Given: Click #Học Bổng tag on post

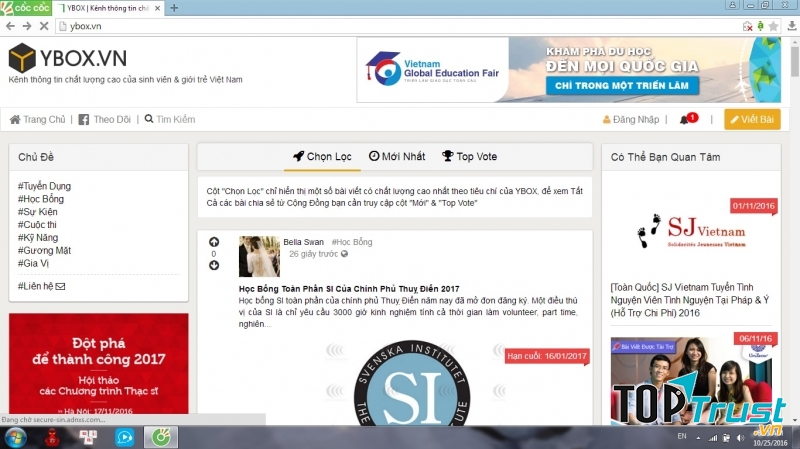Looking at the screenshot, I should click(352, 242).
